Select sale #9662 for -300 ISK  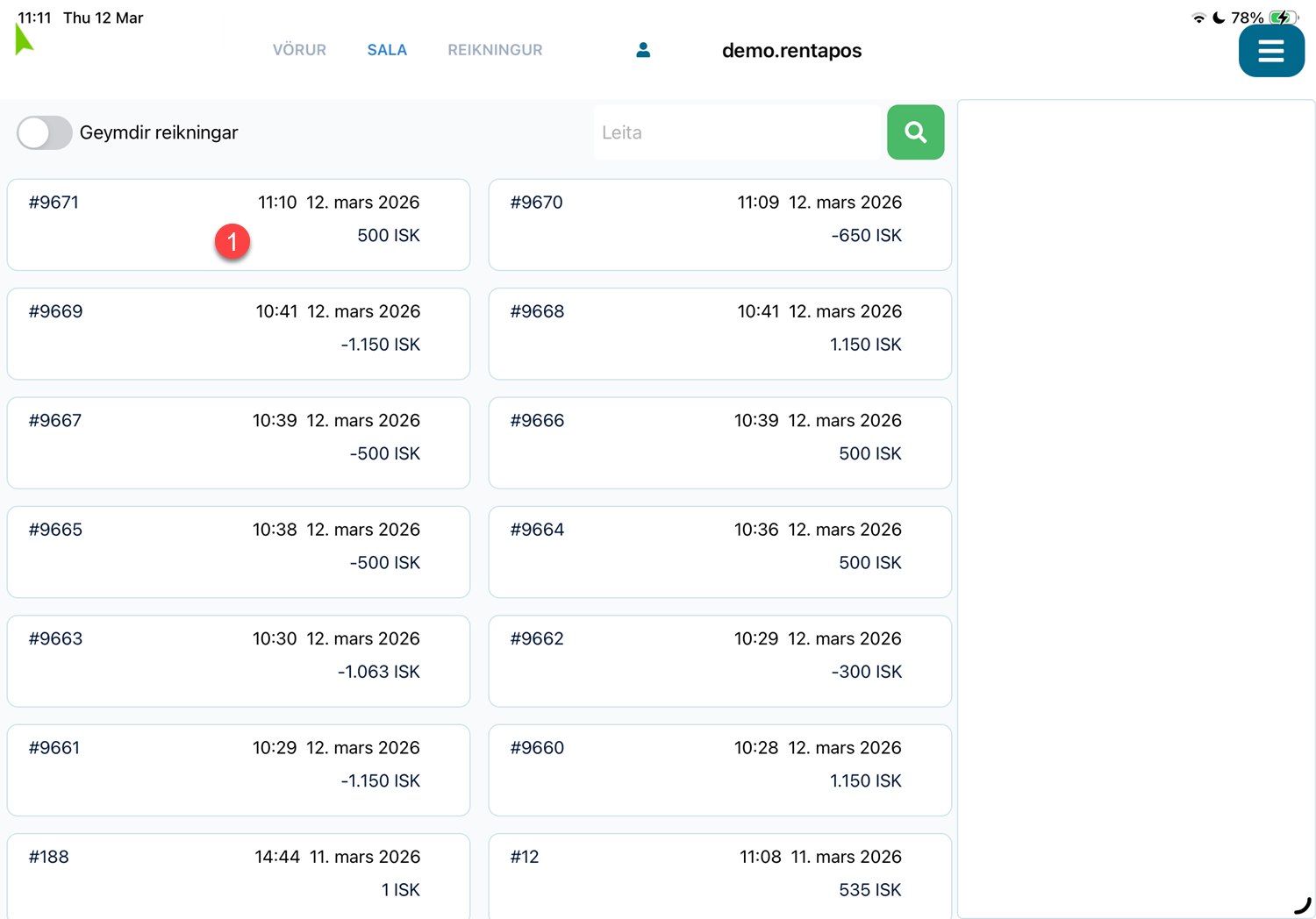click(719, 660)
